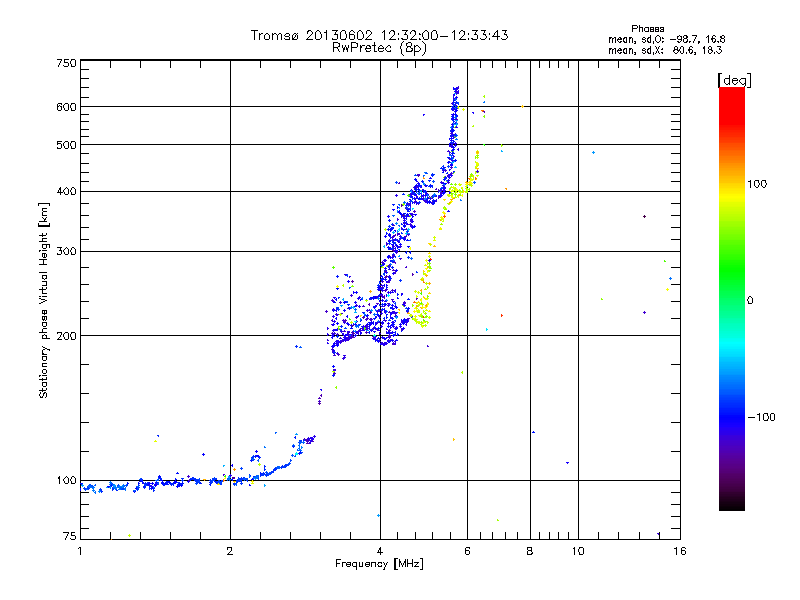Image resolution: width=800 pixels, height=600 pixels.
Task: Click the plot title 'Tromsø 20130602 12:32:00-12:33:43'
Action: pos(379,35)
